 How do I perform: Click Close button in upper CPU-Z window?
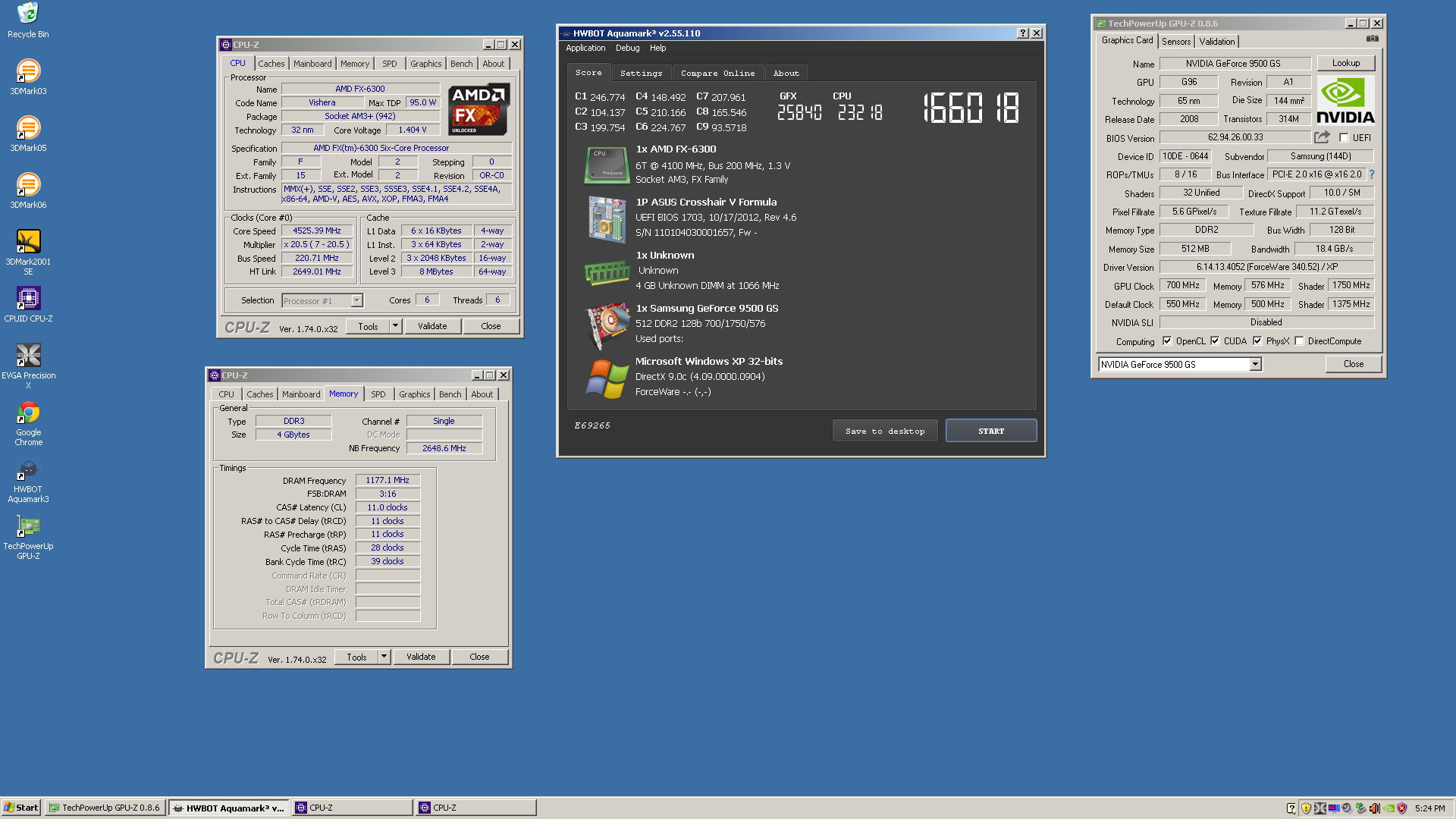point(491,326)
